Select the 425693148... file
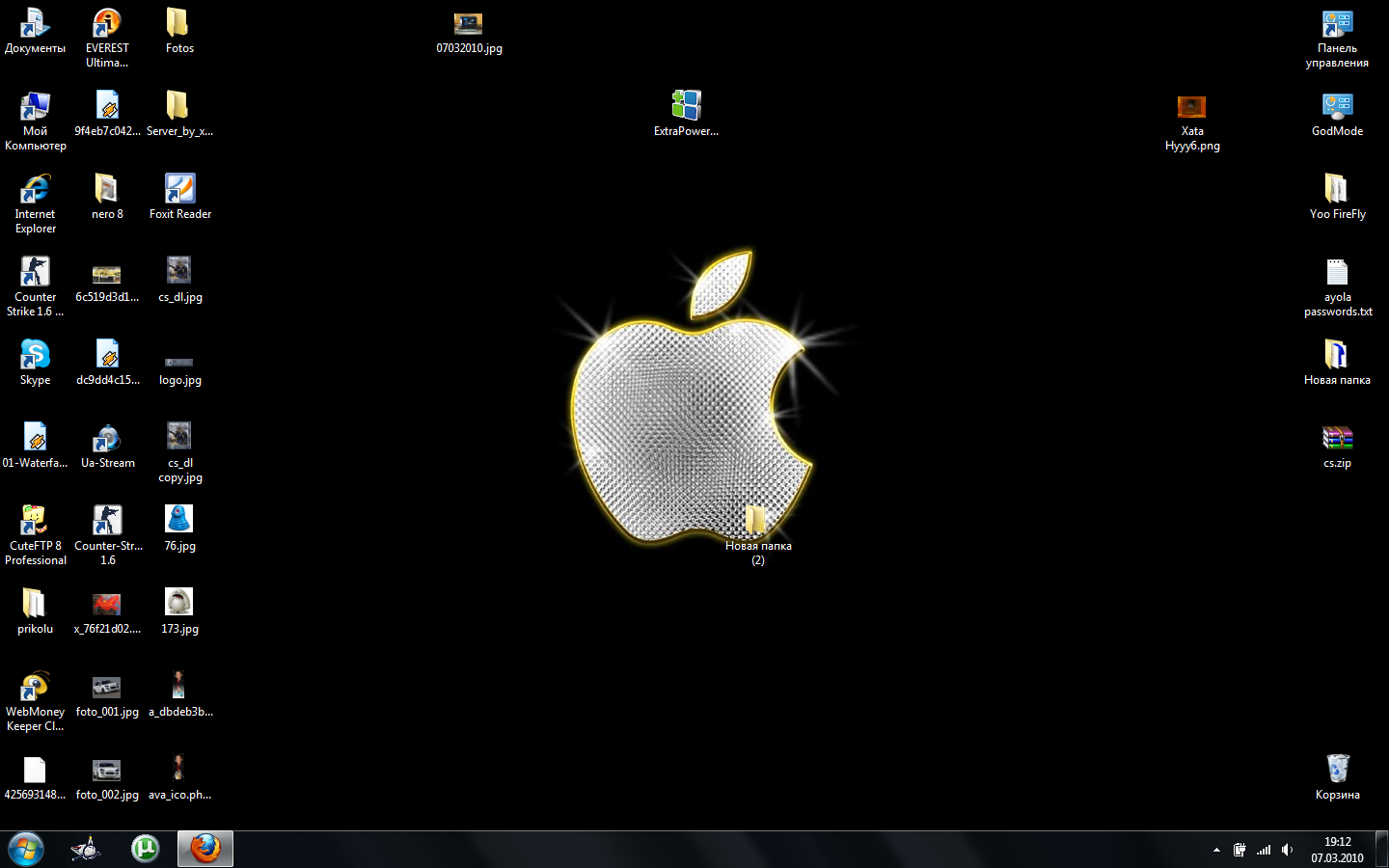1389x868 pixels. pos(35,777)
